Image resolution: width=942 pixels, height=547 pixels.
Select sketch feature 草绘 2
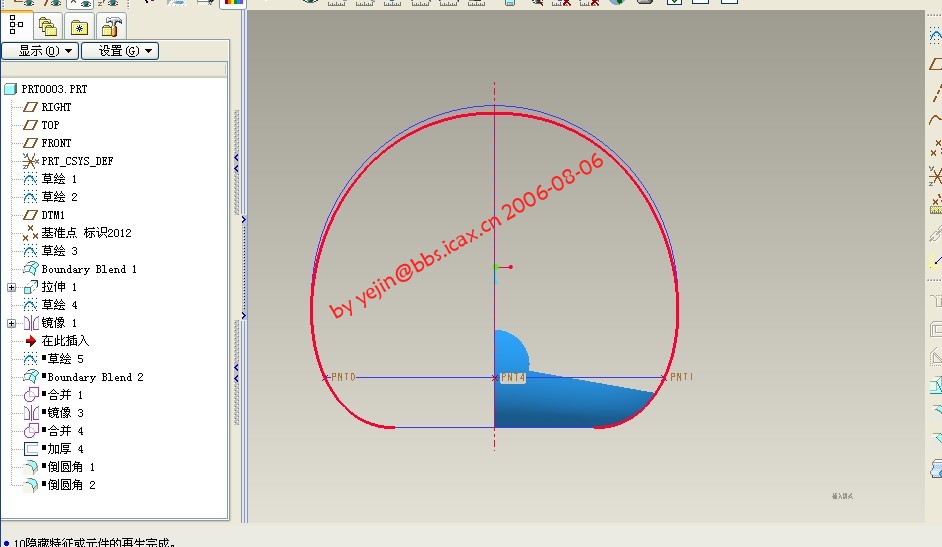coord(50,197)
